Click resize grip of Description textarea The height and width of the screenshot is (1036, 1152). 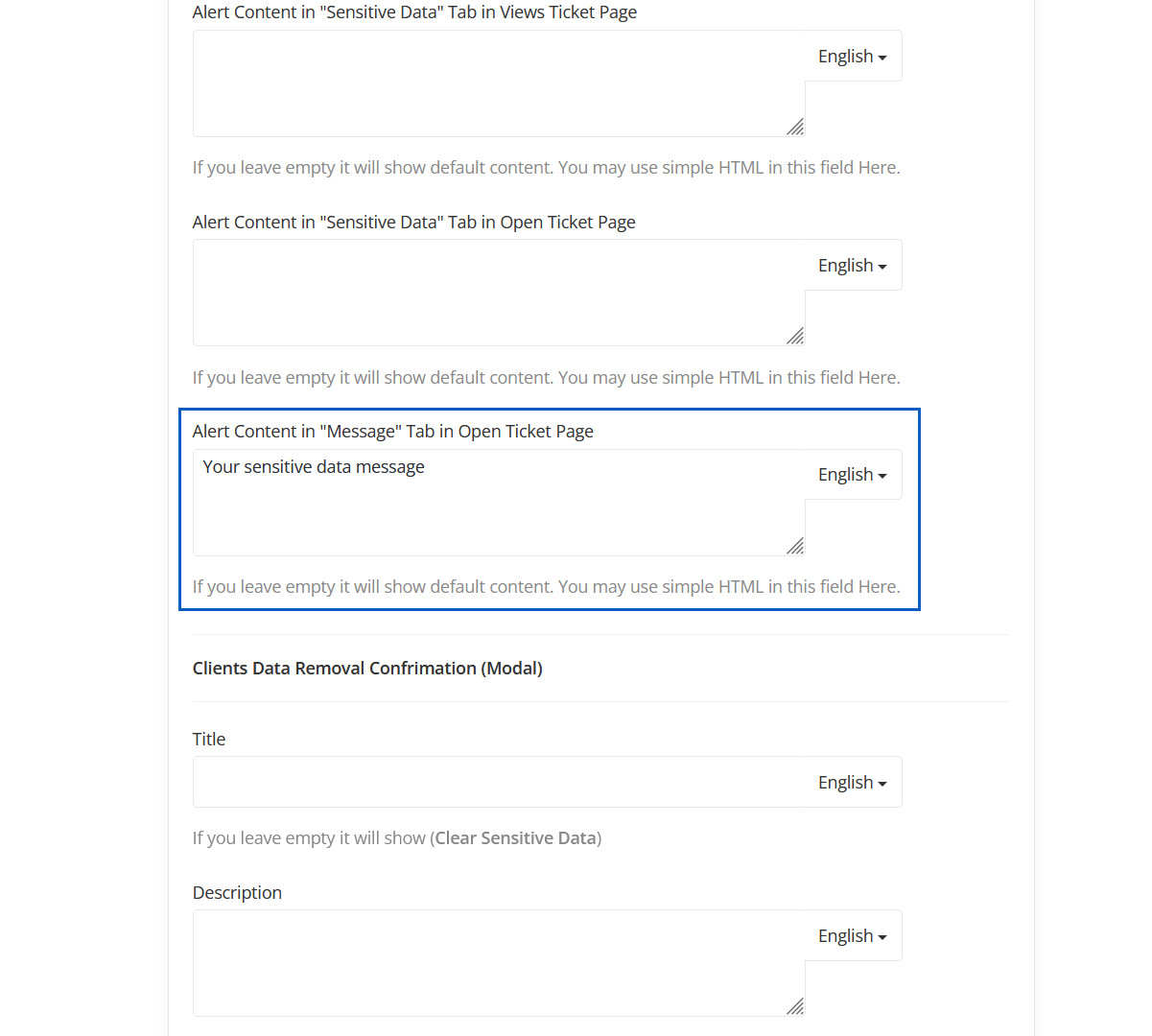(x=795, y=1006)
